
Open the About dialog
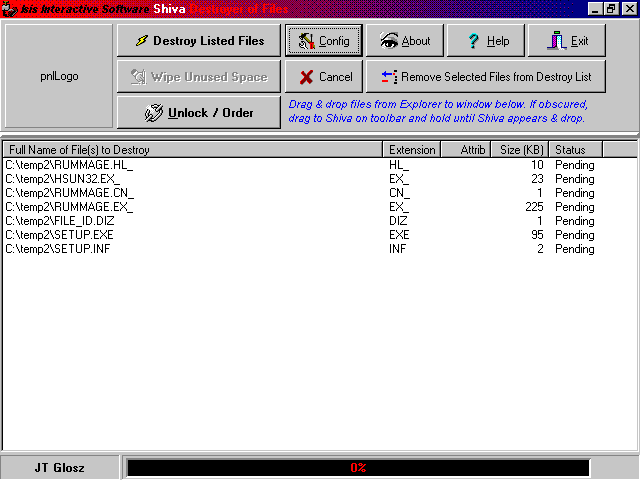click(405, 41)
